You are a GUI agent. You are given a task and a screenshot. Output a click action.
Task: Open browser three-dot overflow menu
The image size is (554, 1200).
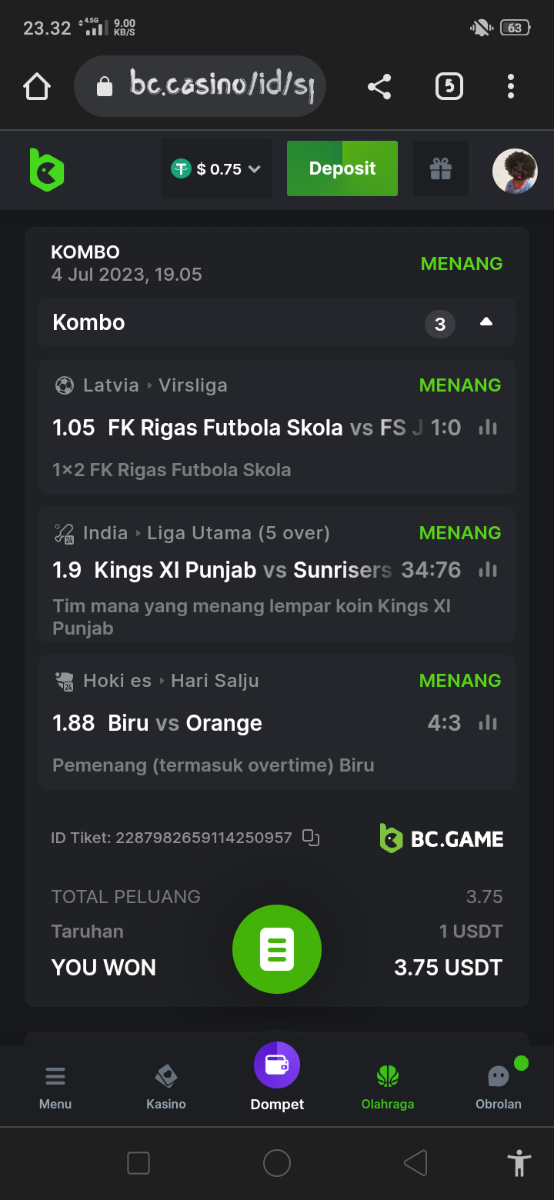[x=511, y=87]
